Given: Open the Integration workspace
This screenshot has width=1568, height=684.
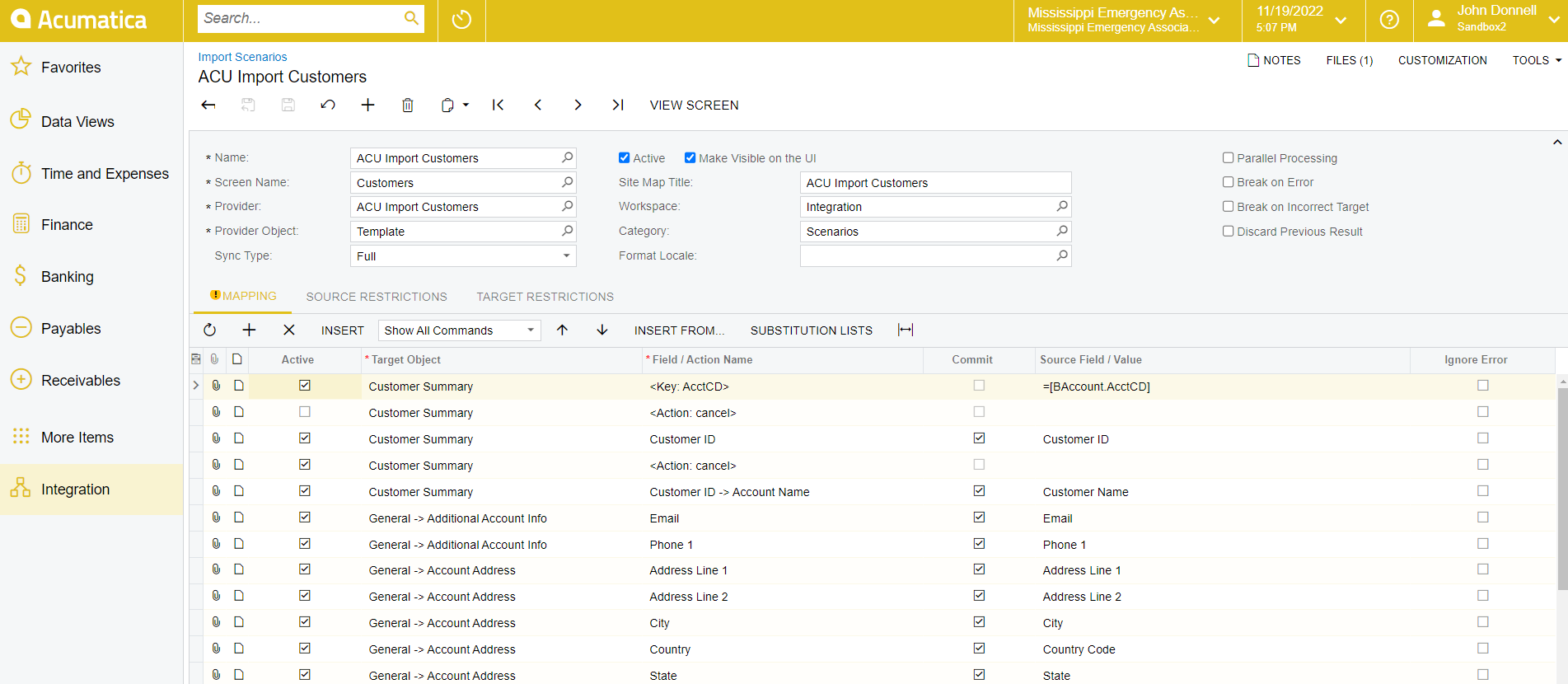Looking at the screenshot, I should 91,490.
